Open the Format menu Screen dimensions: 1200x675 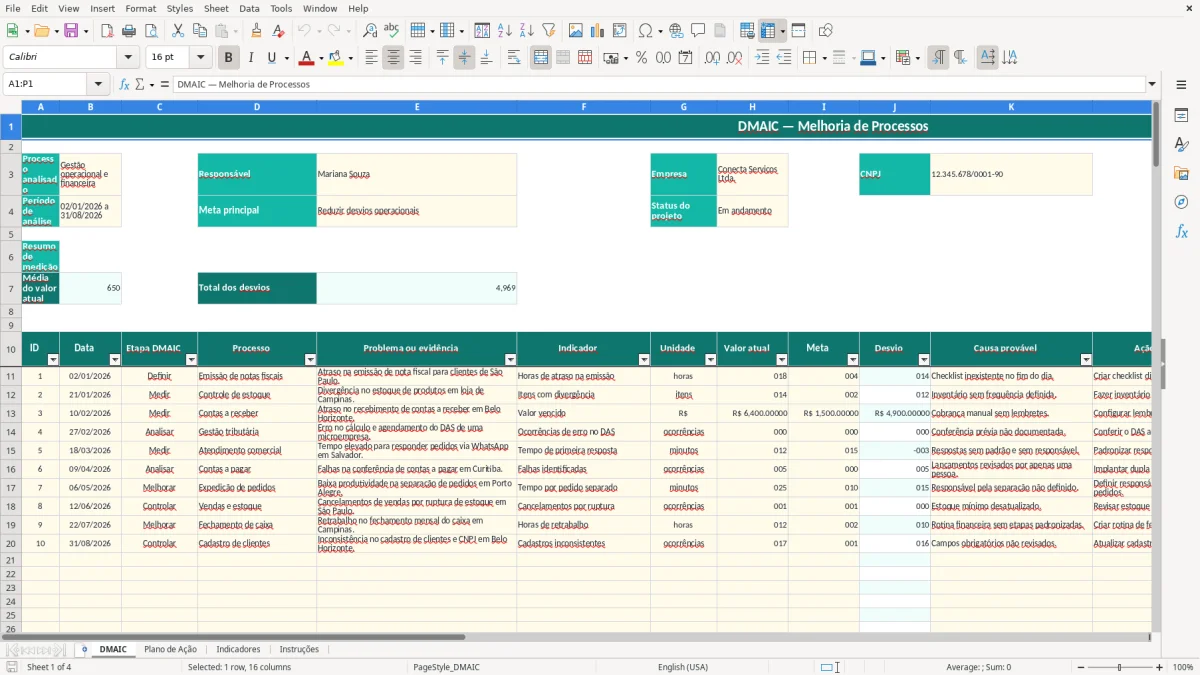click(x=140, y=8)
